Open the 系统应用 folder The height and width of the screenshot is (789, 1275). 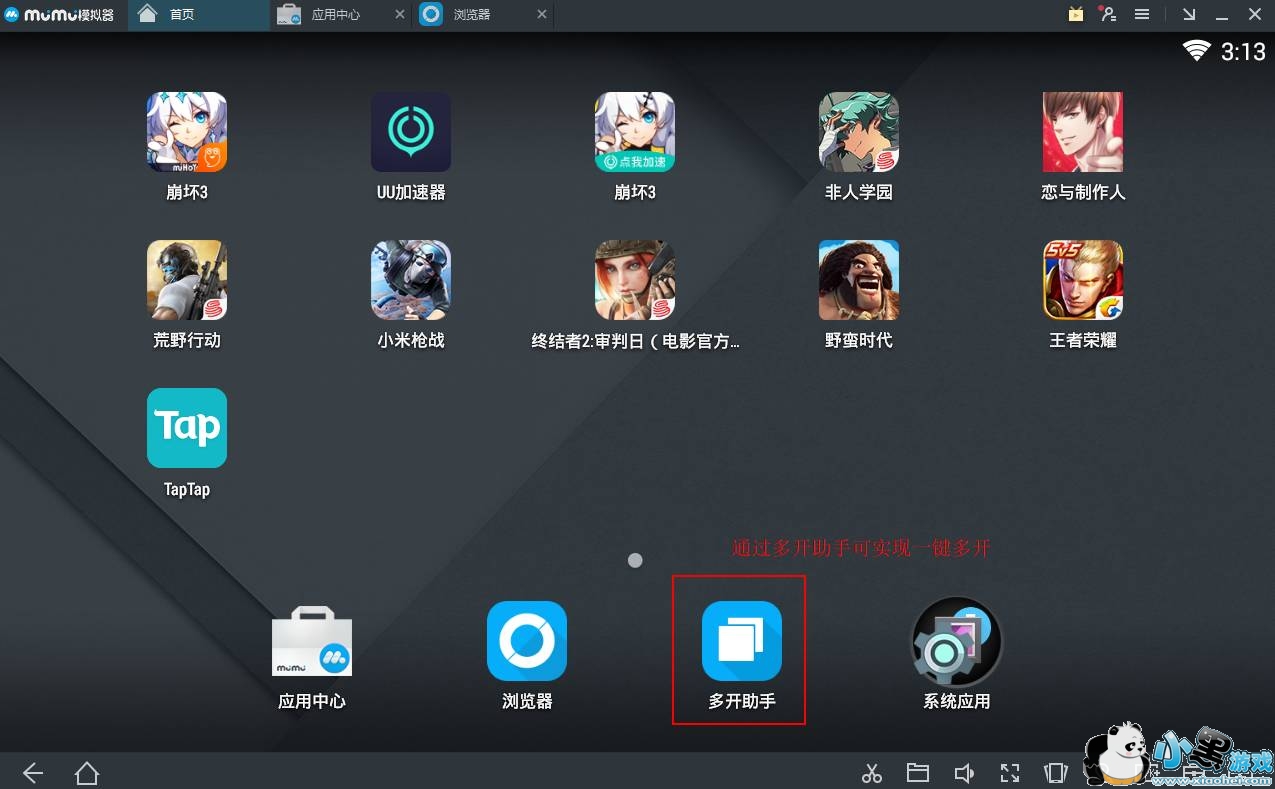(957, 641)
